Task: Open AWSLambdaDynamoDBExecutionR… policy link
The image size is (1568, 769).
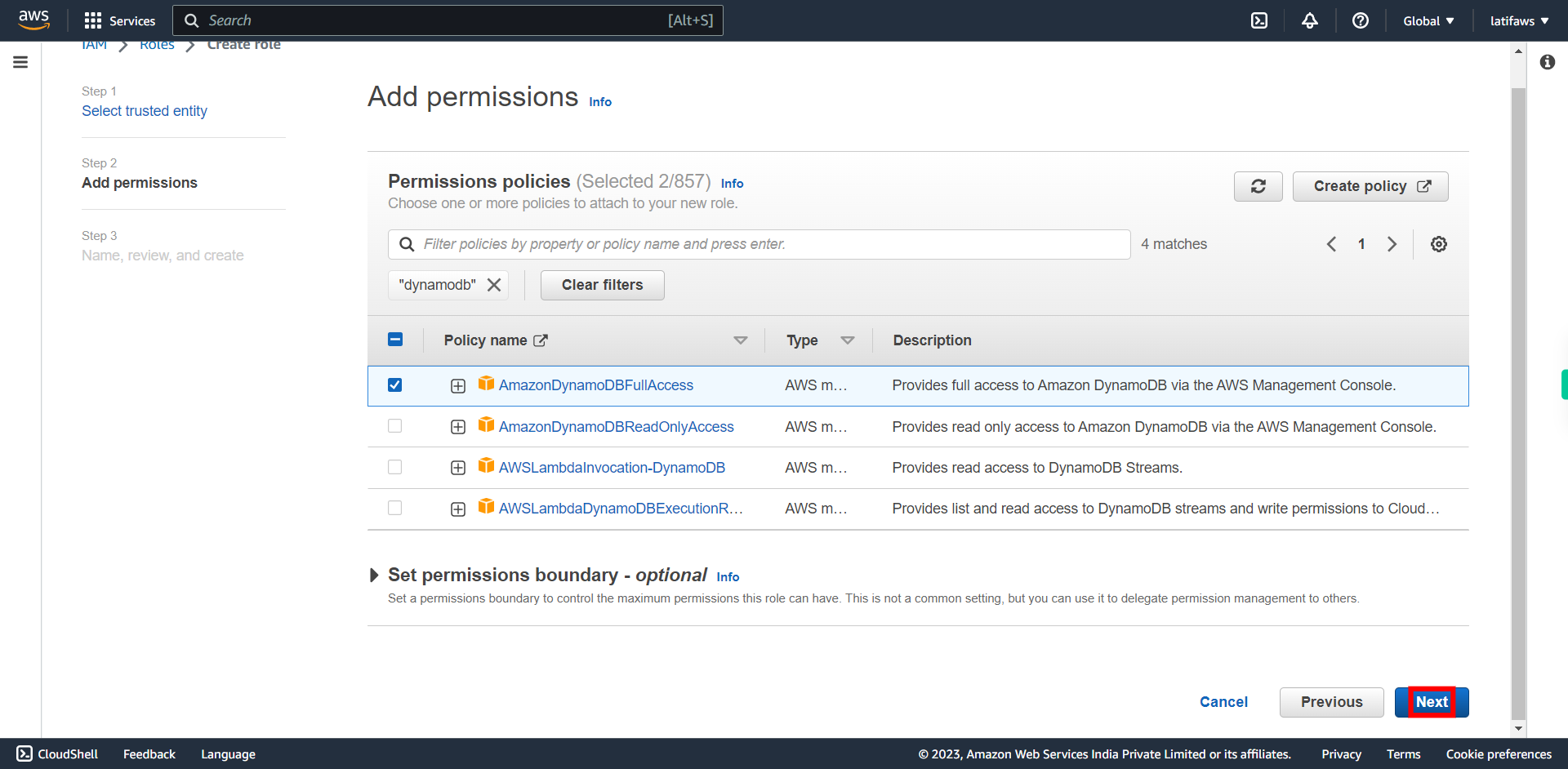Action: [621, 509]
